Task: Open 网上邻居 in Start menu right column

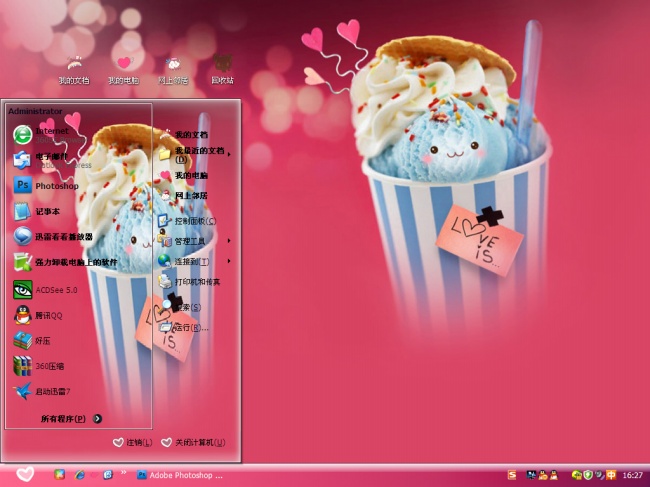Action: 183,195
